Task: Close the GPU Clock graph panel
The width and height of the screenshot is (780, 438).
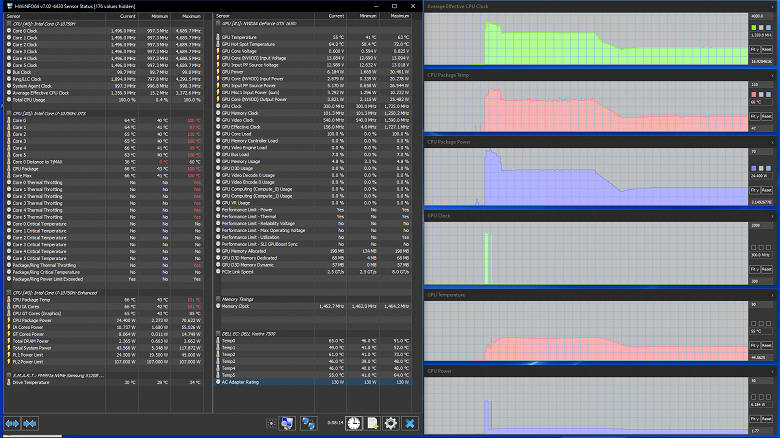Action: 772,216
